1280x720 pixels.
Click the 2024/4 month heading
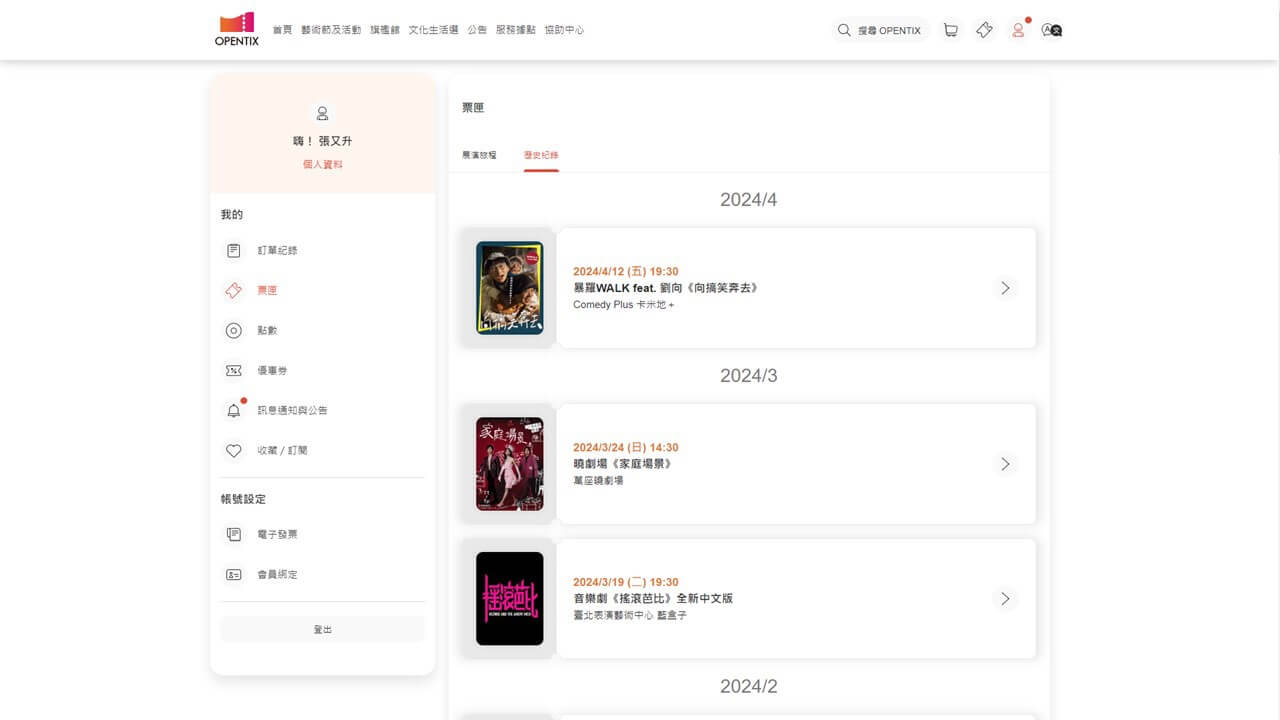tap(748, 200)
